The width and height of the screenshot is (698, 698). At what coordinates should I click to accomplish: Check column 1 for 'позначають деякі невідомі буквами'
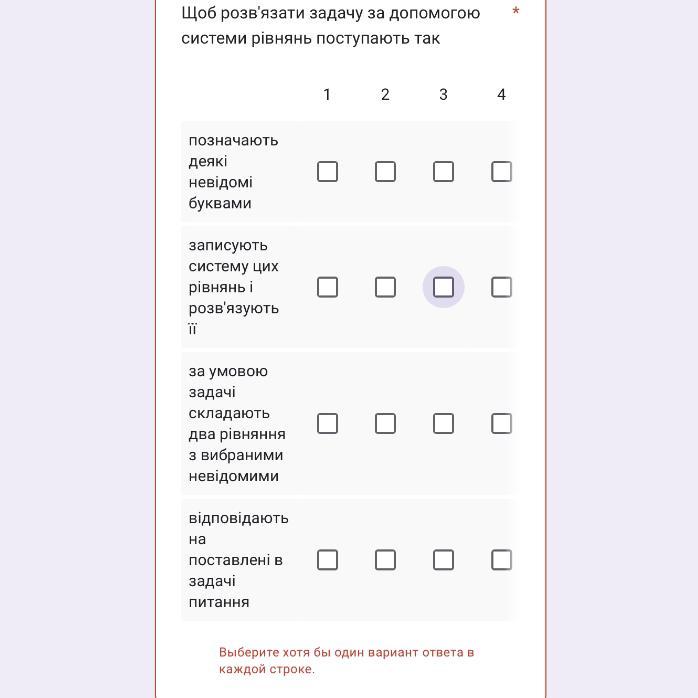tap(327, 172)
